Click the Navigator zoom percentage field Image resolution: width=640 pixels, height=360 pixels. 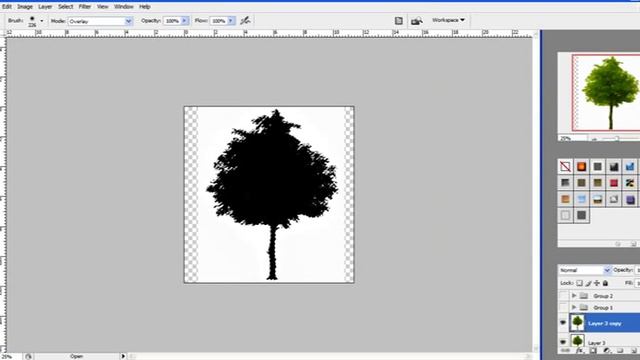(572, 138)
